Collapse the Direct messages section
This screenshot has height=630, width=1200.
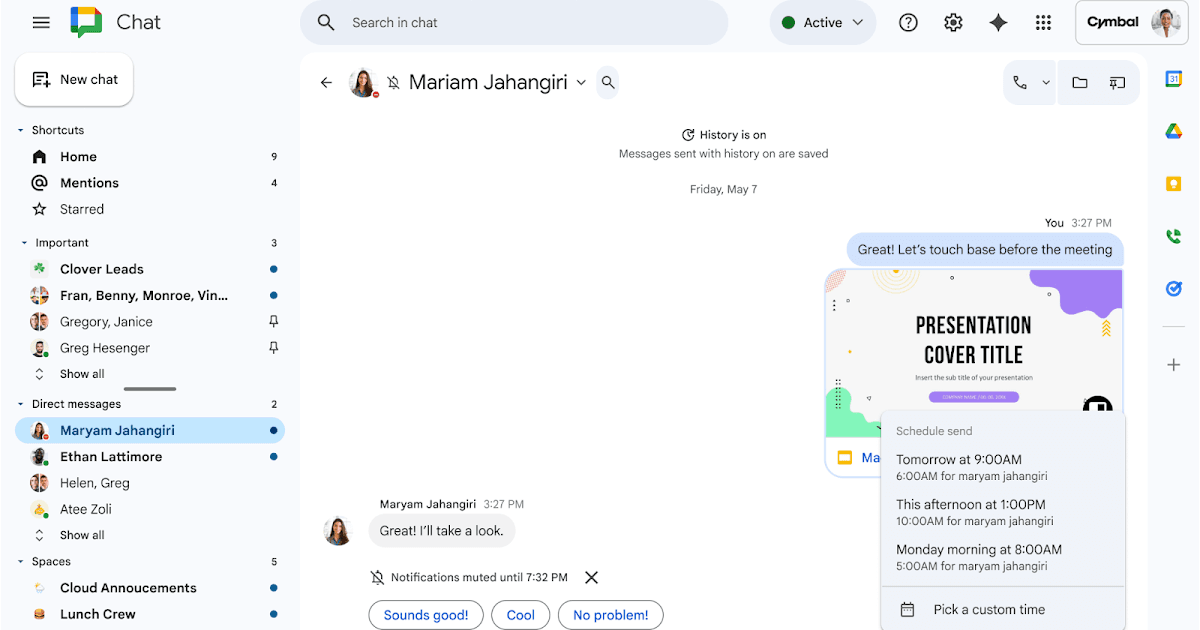(x=23, y=404)
